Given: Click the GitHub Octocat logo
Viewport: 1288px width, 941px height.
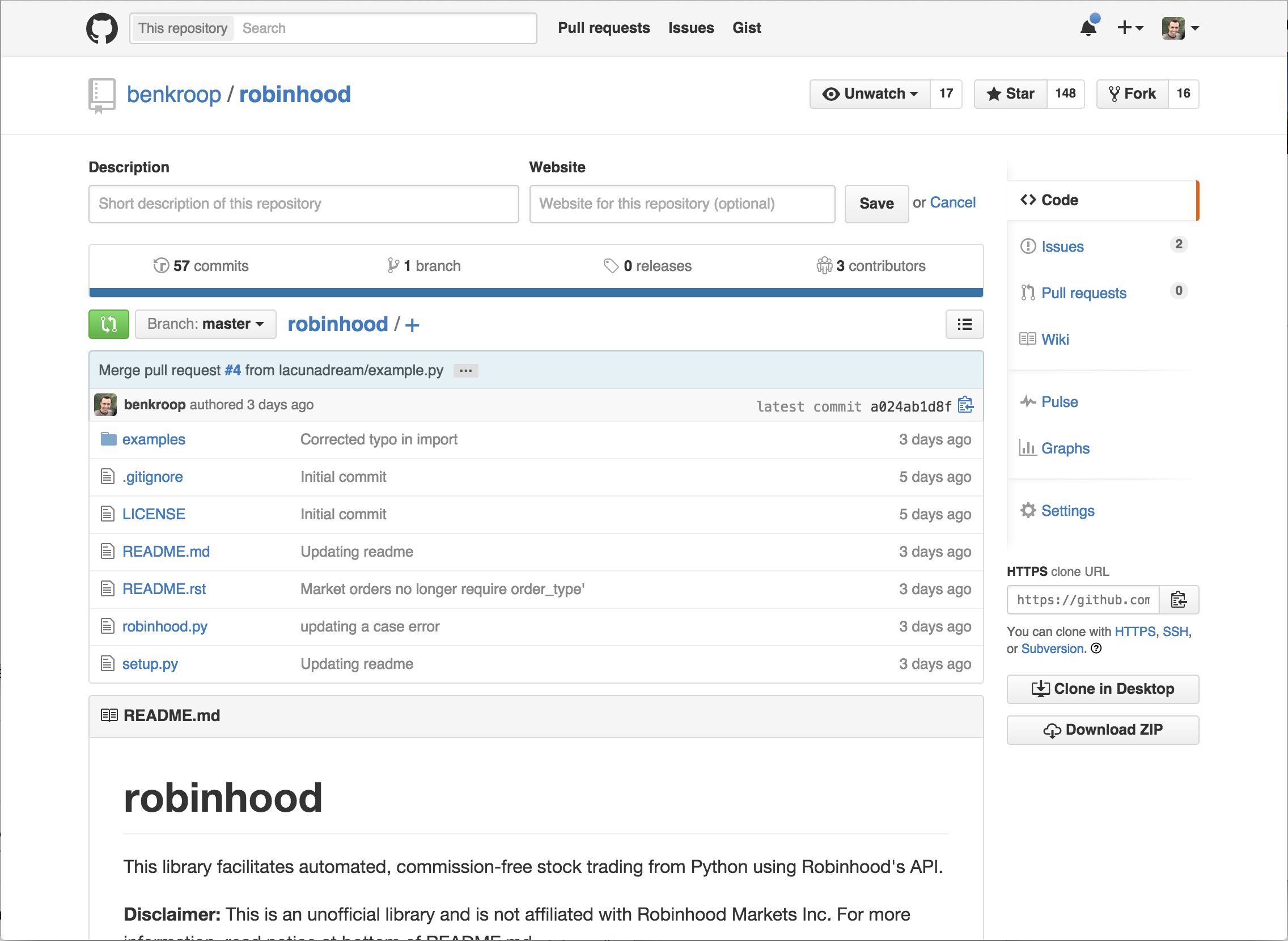Looking at the screenshot, I should coord(102,28).
